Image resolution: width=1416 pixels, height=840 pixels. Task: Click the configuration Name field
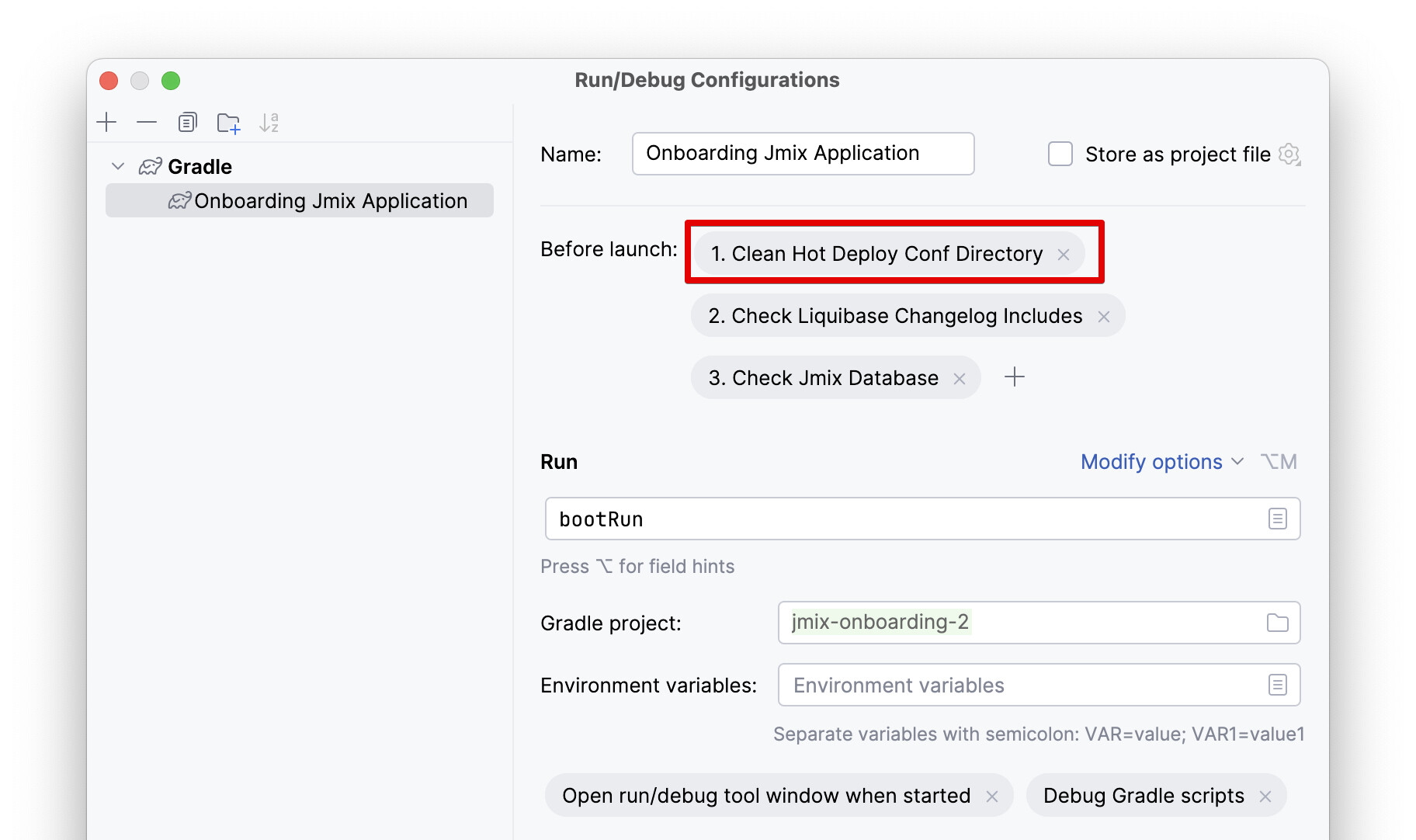[803, 154]
